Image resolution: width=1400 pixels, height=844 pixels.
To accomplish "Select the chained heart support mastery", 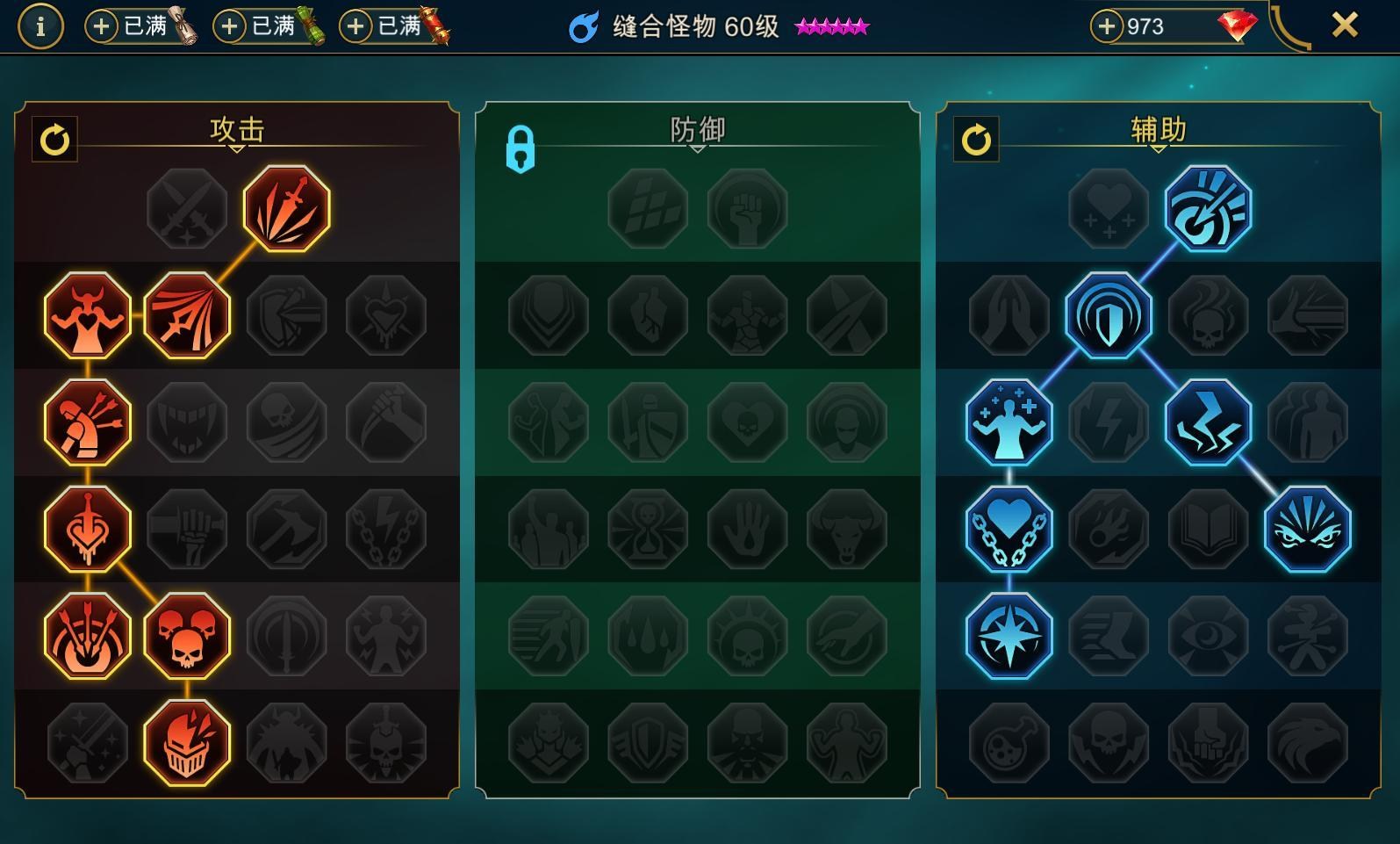I will [1009, 529].
